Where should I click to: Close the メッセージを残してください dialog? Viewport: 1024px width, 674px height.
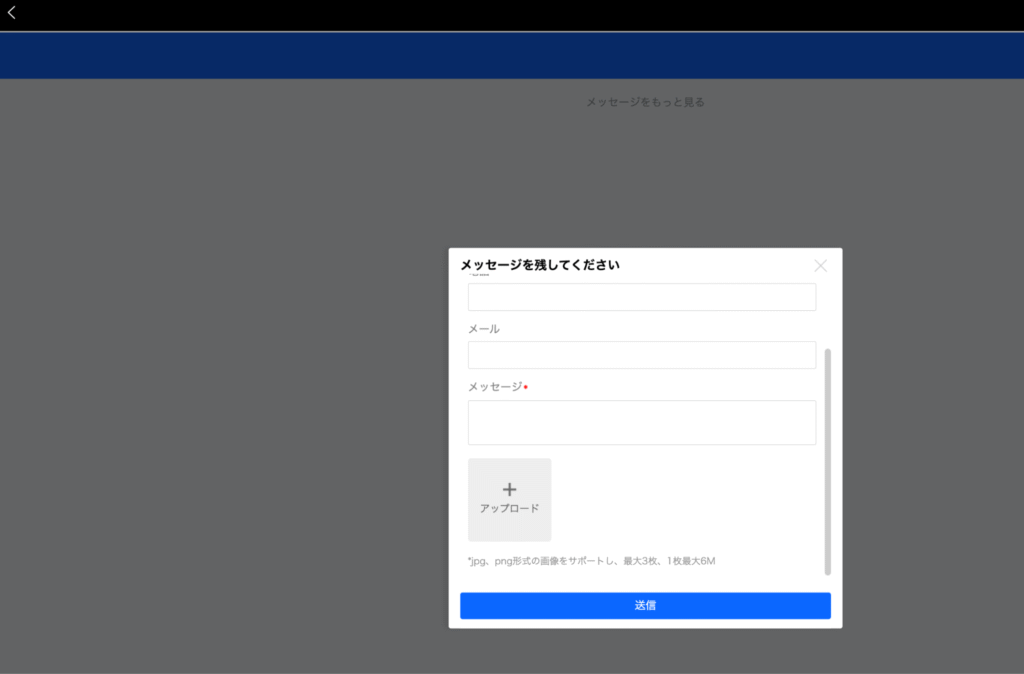[820, 266]
